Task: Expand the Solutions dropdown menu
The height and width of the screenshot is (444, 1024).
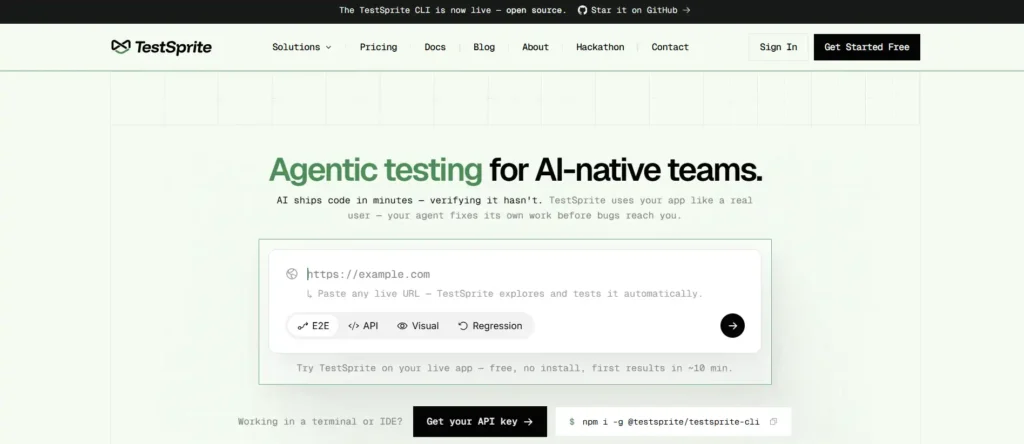Action: pyautogui.click(x=302, y=47)
